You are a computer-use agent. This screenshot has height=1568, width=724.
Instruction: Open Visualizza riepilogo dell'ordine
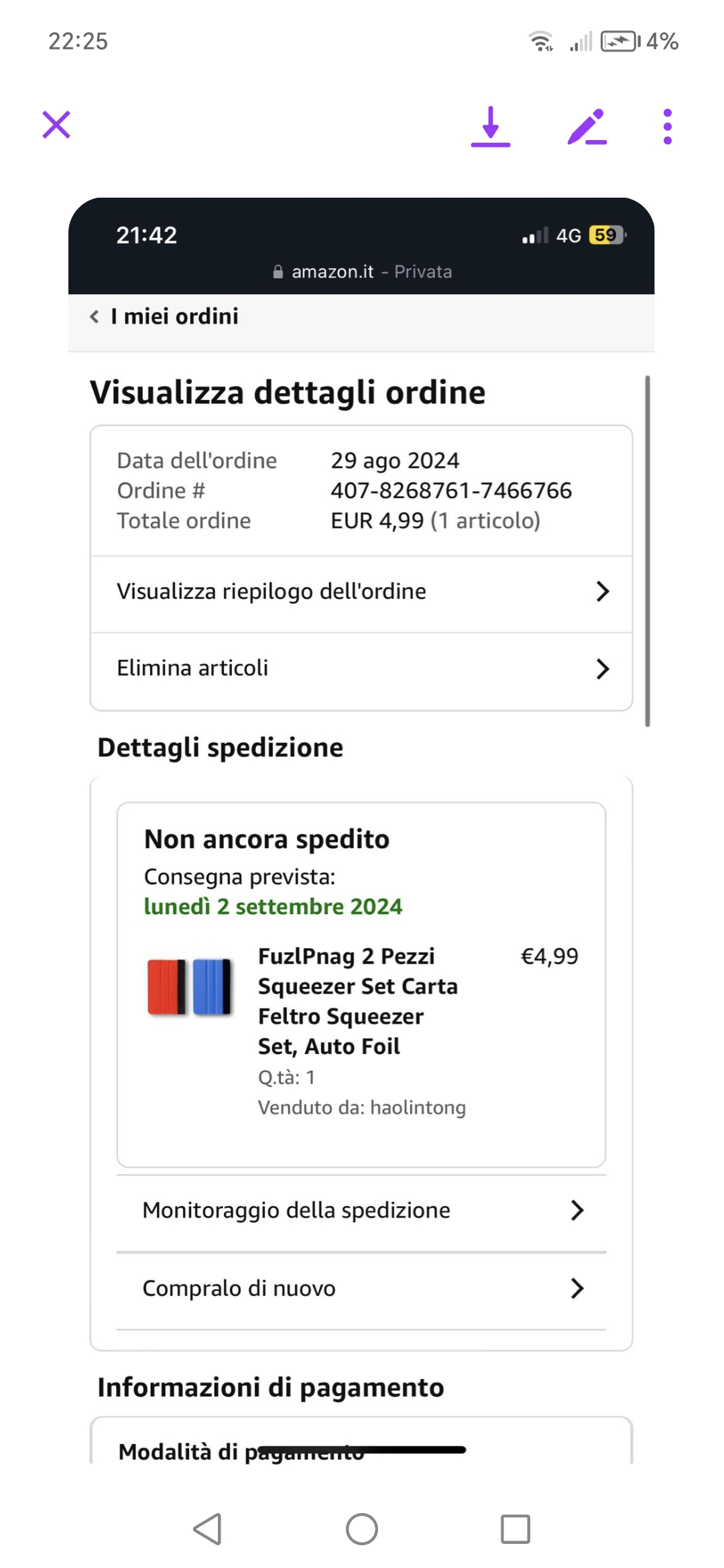click(x=271, y=592)
